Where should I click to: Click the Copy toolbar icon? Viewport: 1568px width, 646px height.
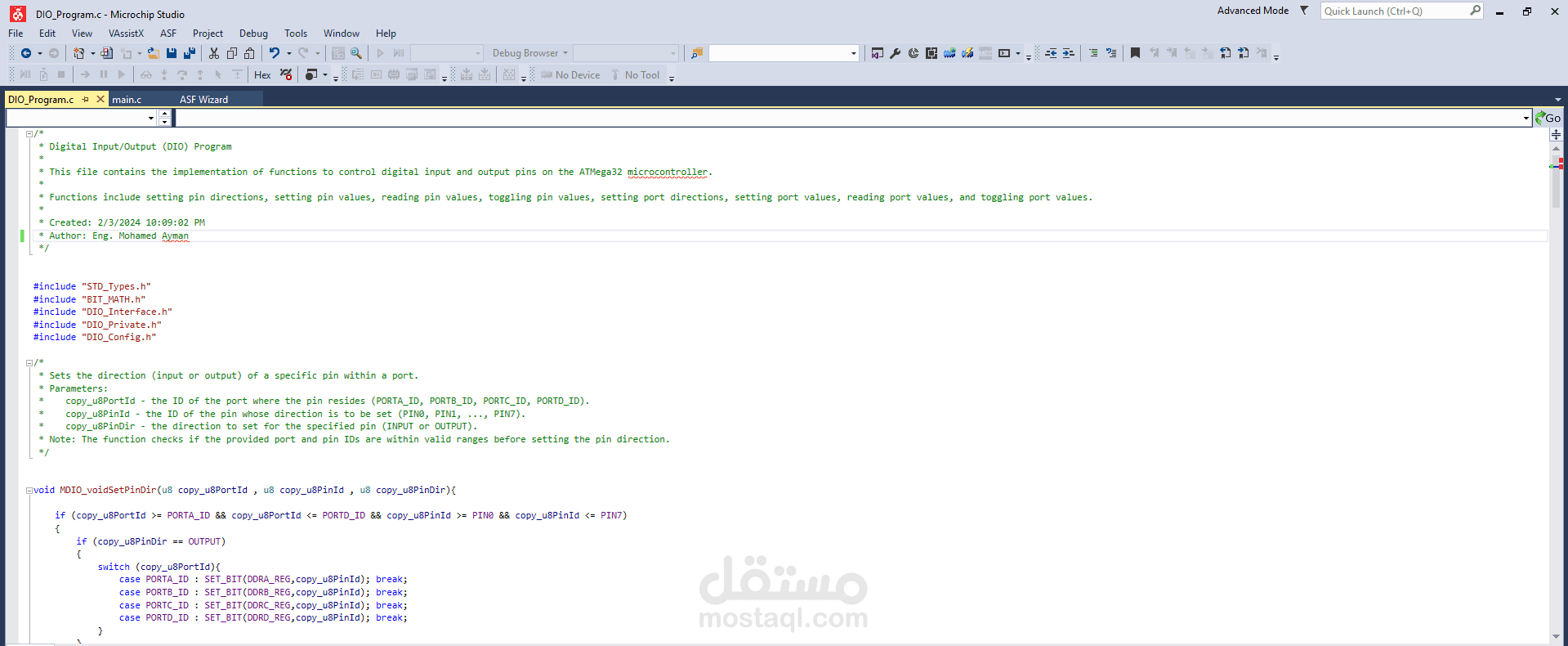click(232, 53)
